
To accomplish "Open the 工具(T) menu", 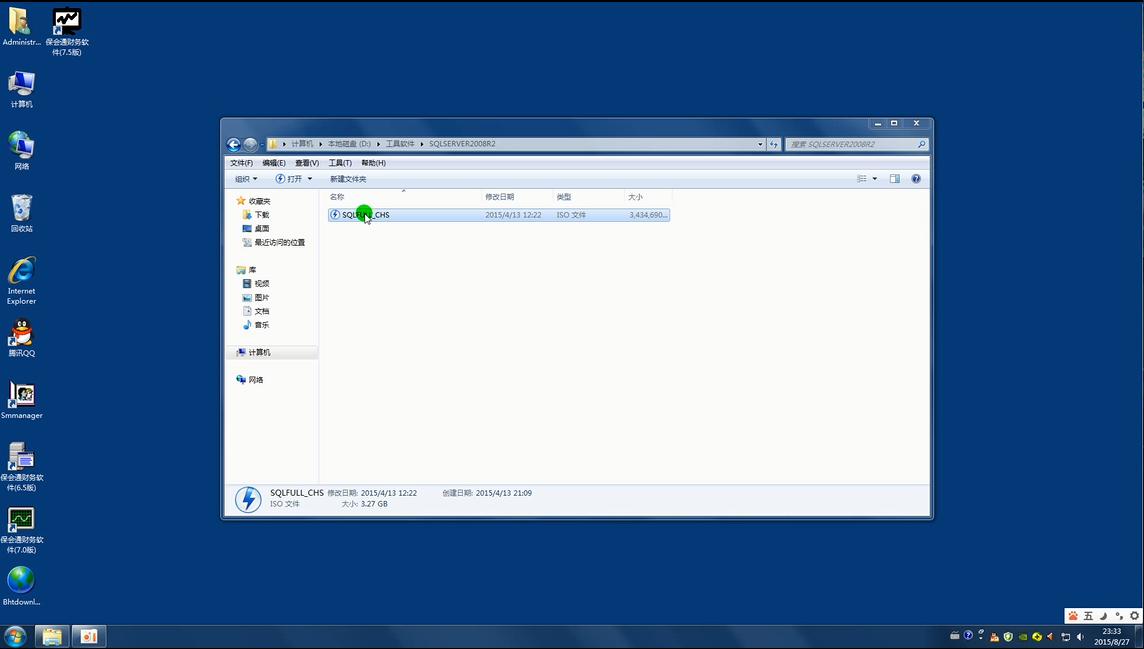I will 340,163.
